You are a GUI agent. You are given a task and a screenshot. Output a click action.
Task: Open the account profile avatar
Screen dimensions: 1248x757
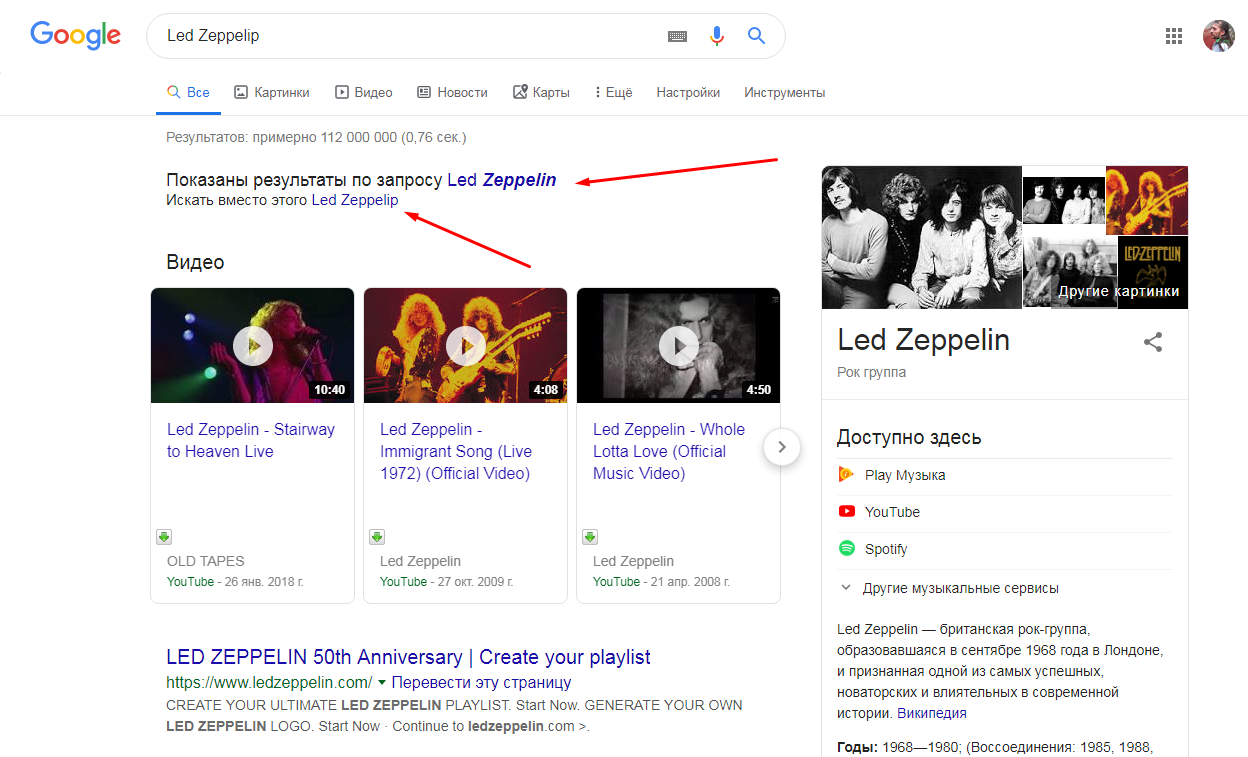coord(1218,36)
